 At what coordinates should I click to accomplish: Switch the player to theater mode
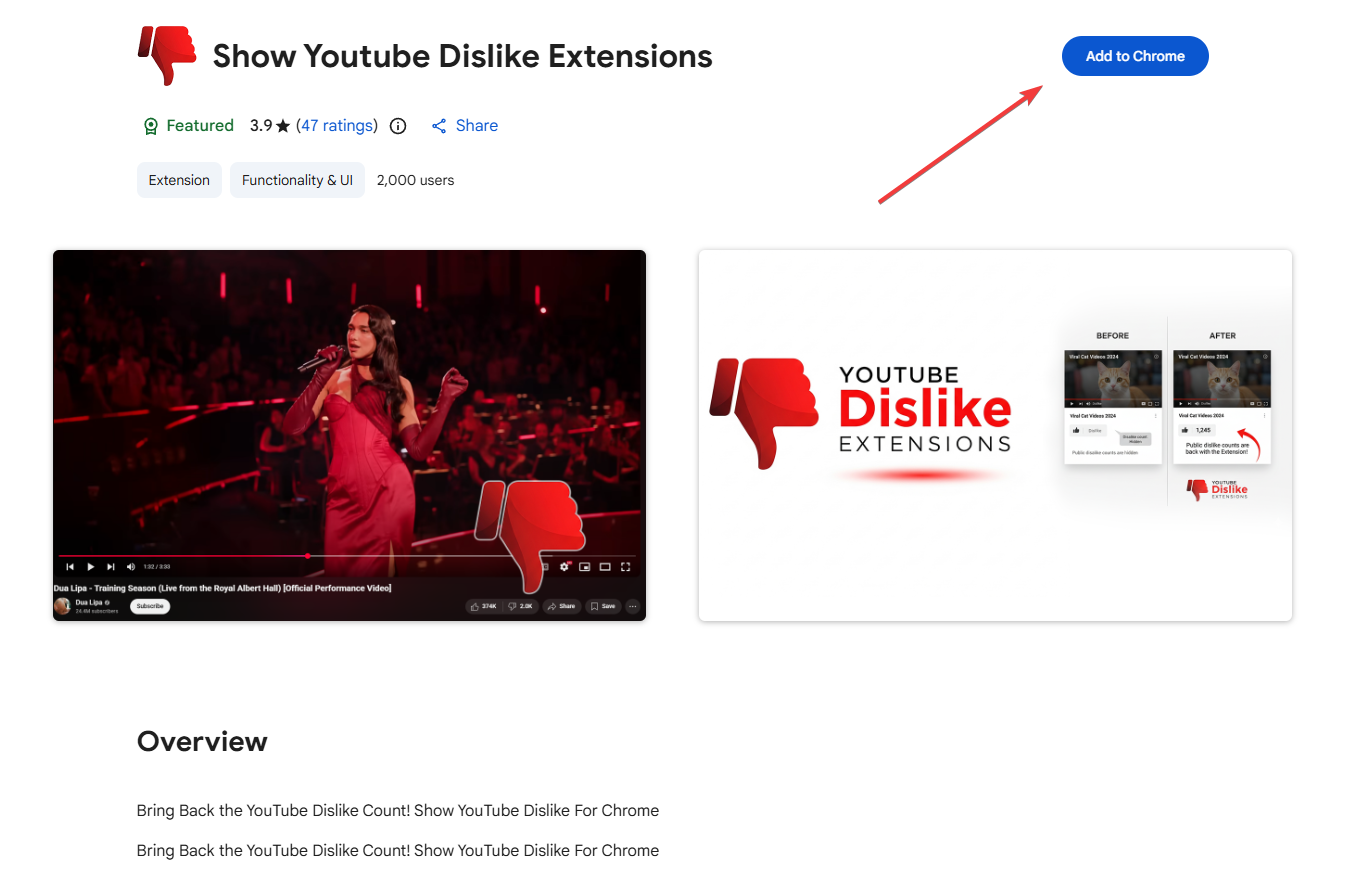click(605, 566)
